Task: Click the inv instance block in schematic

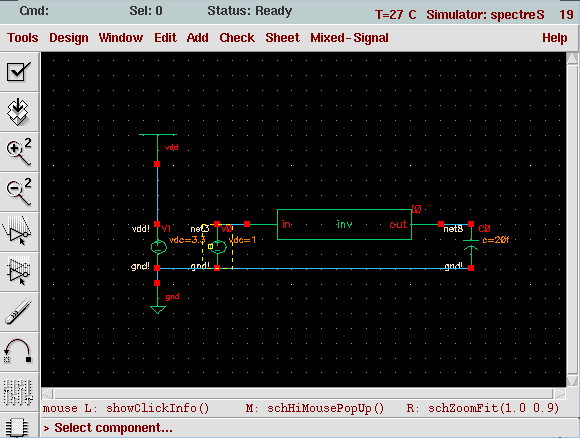Action: coord(344,225)
